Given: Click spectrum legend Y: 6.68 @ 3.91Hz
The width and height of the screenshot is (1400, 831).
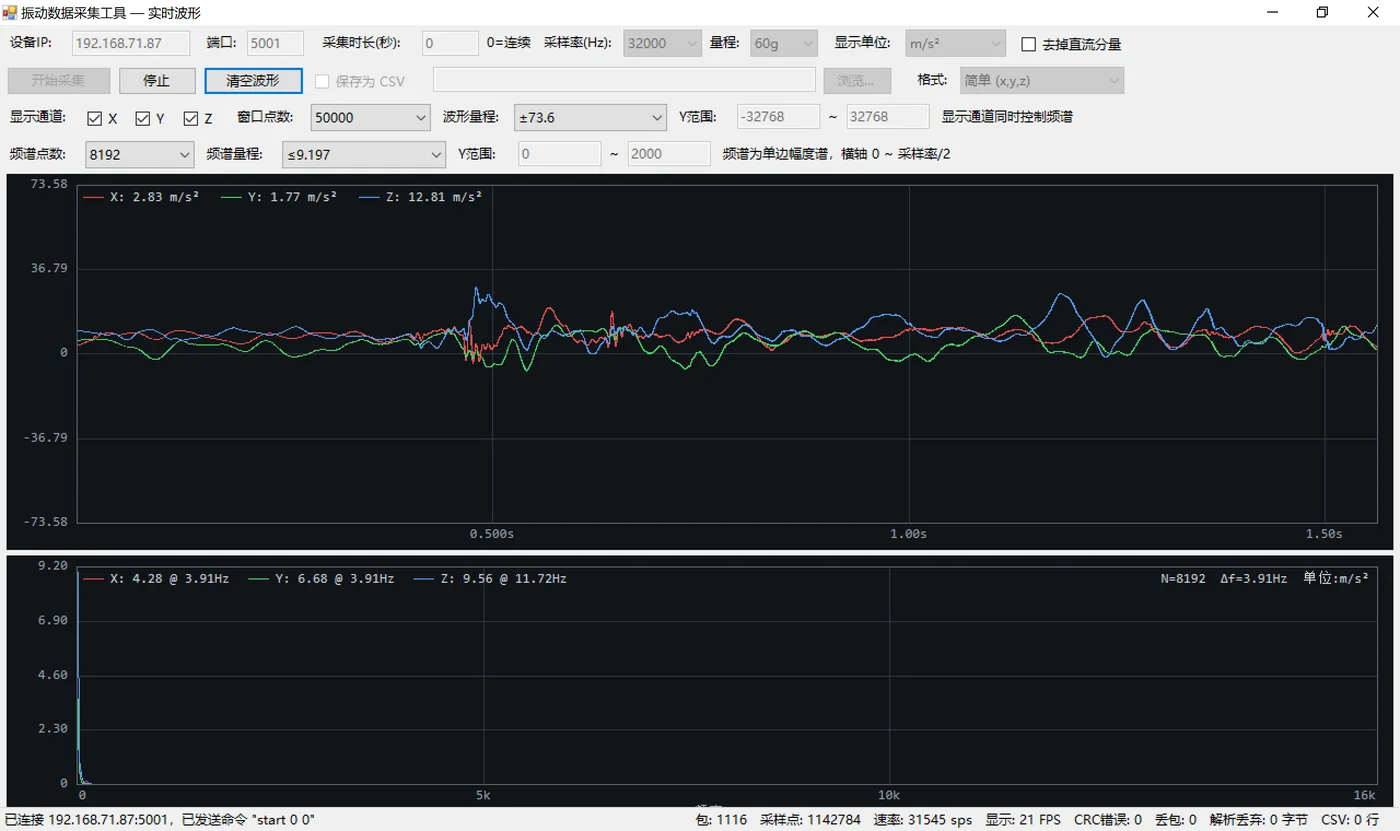Looking at the screenshot, I should point(321,578).
